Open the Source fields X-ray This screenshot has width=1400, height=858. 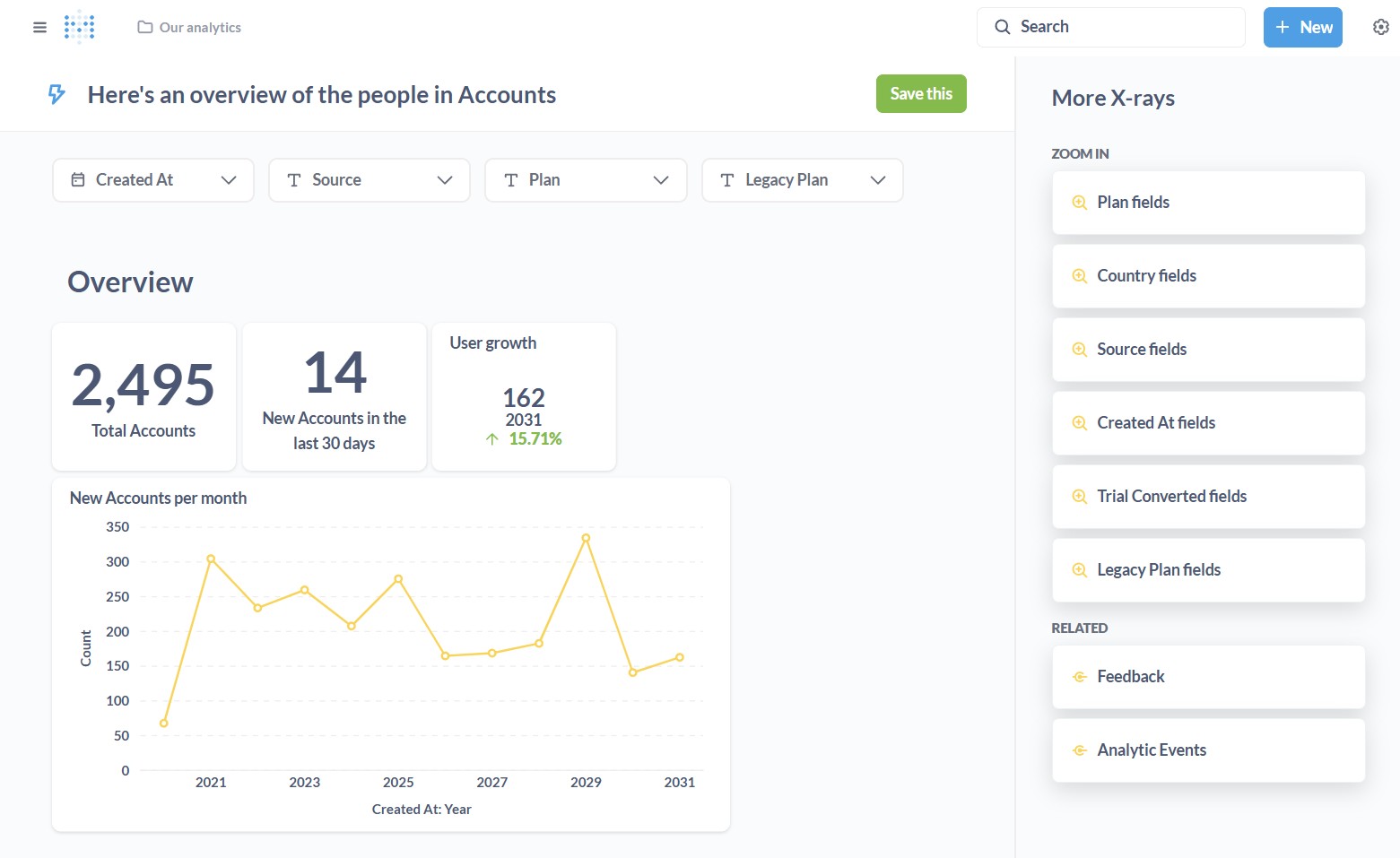[1208, 350]
